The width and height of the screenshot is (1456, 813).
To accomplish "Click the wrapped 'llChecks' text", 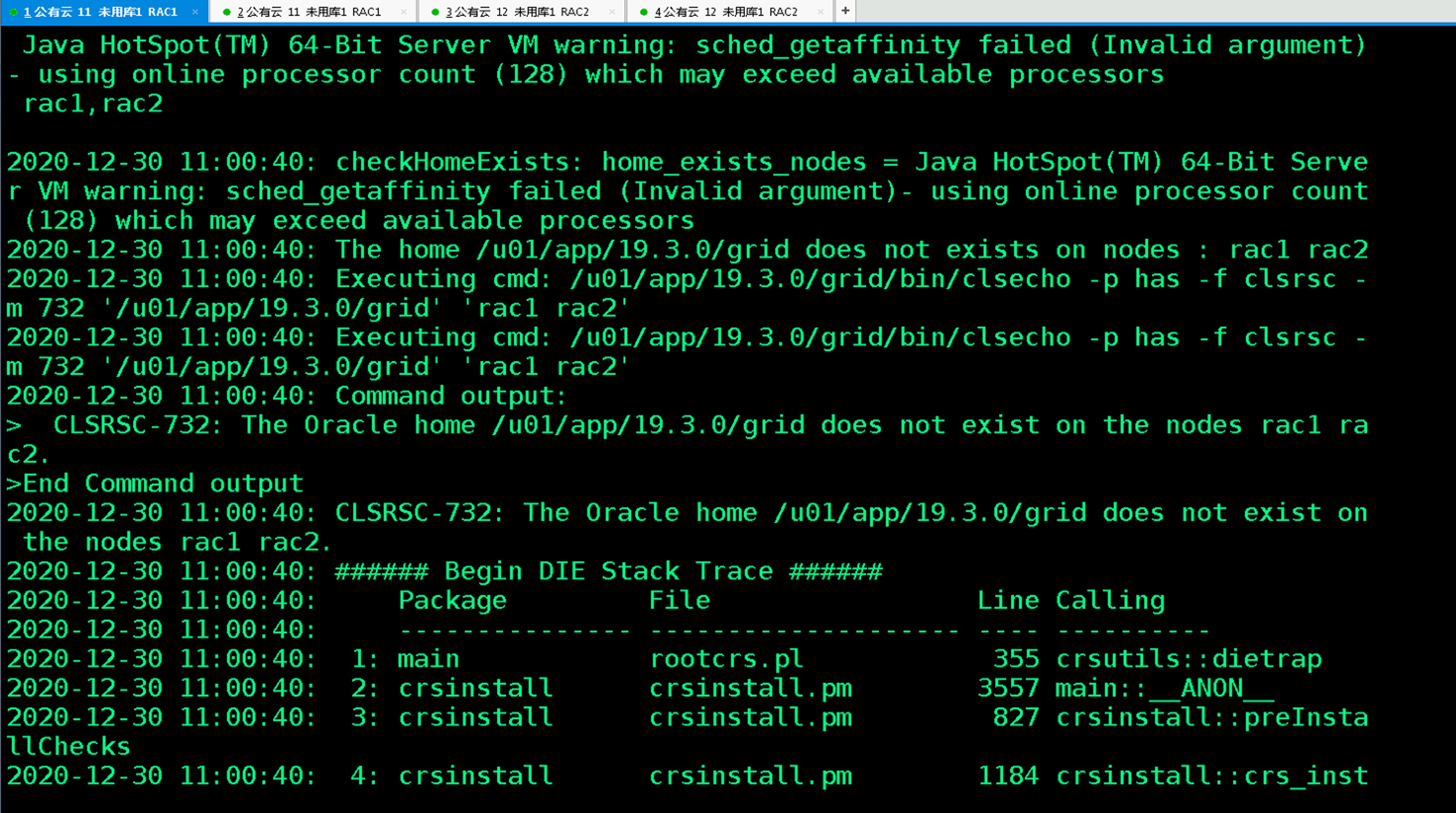I will (69, 747).
